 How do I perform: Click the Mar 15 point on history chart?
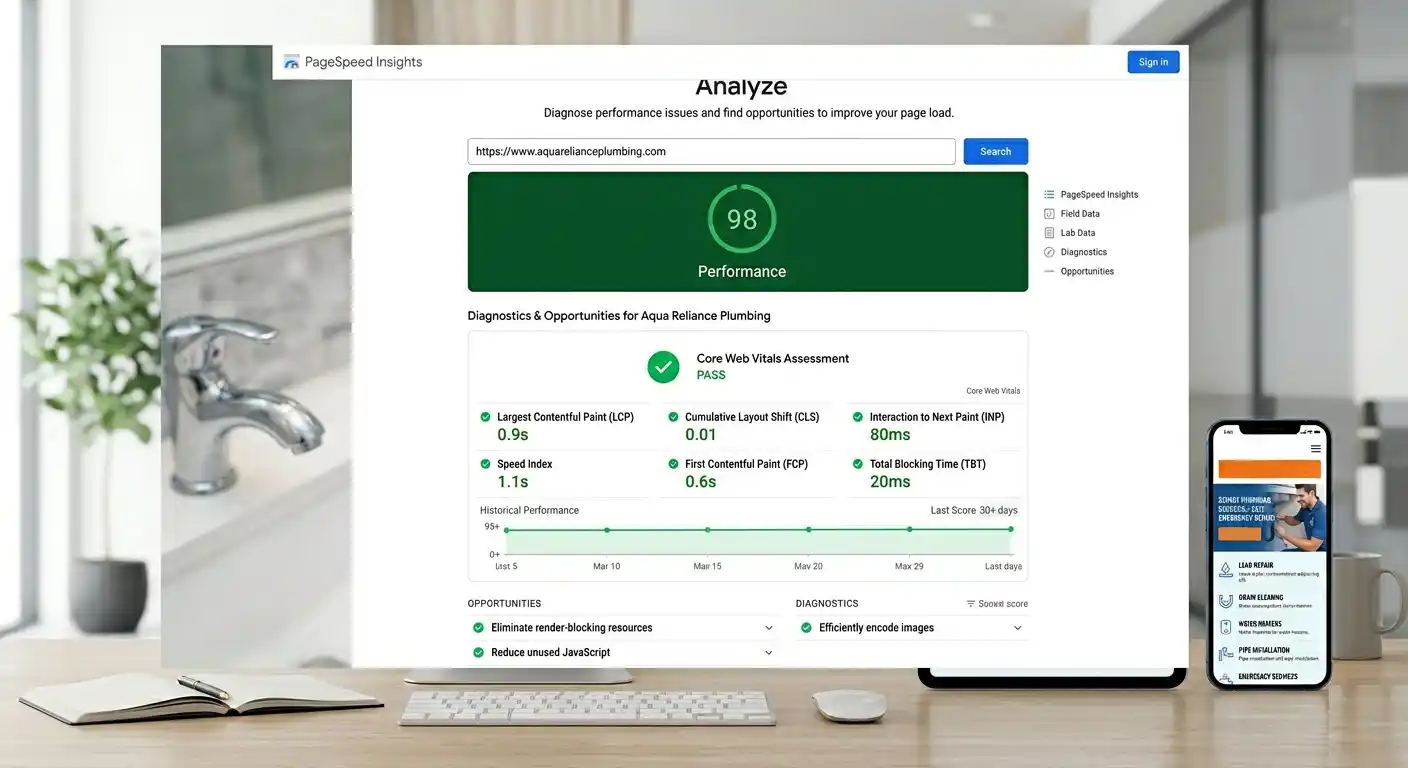708,530
